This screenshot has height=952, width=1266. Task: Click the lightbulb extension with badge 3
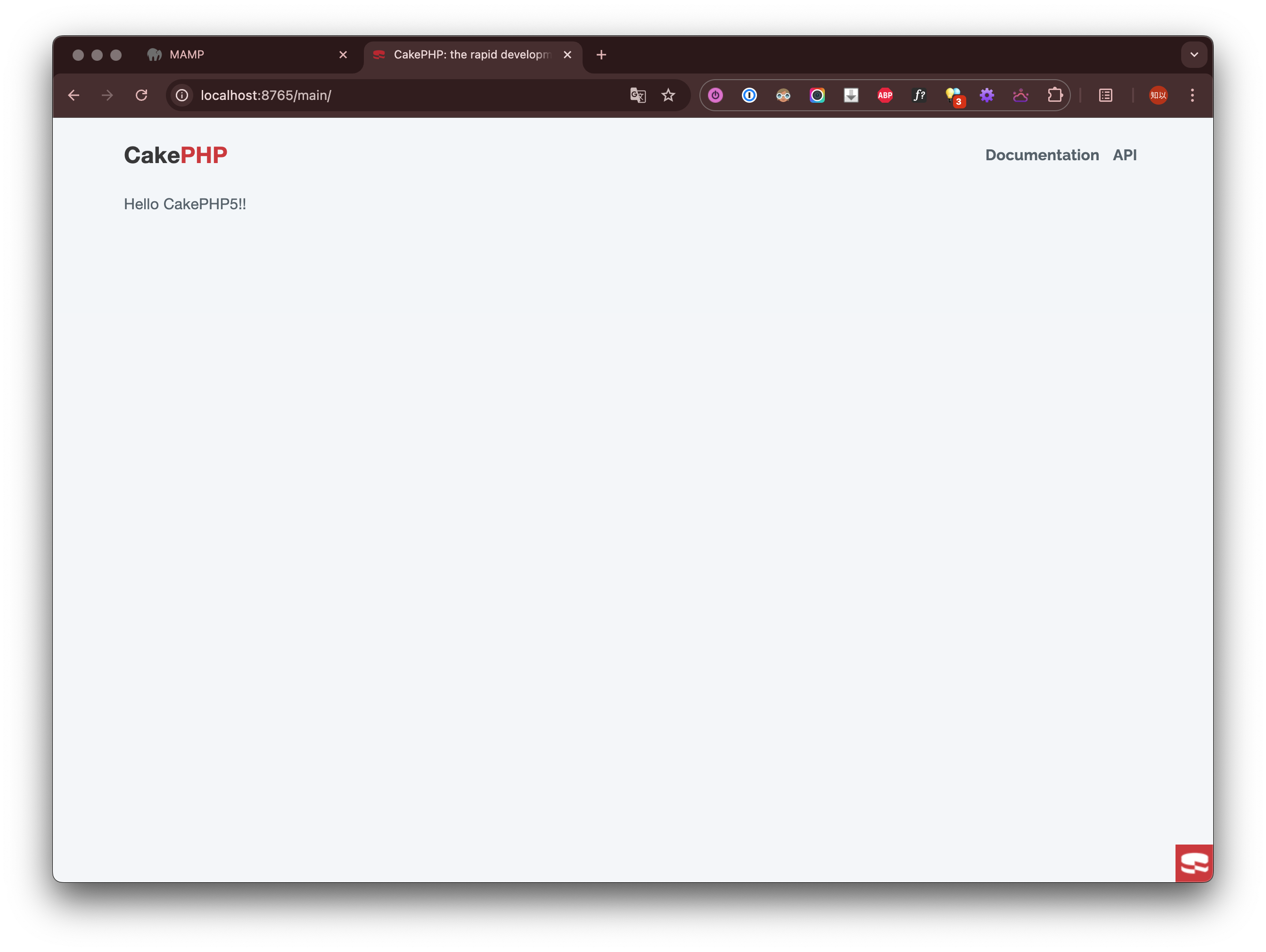pyautogui.click(x=954, y=97)
